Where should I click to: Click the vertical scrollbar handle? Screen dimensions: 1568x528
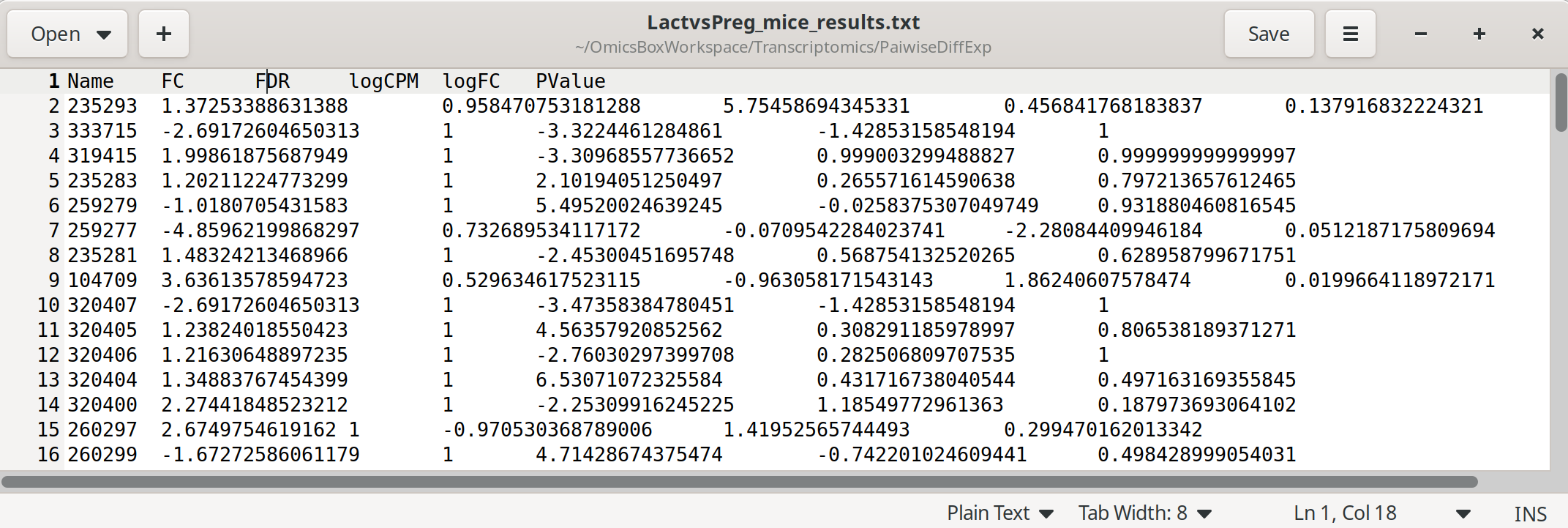(x=1561, y=103)
